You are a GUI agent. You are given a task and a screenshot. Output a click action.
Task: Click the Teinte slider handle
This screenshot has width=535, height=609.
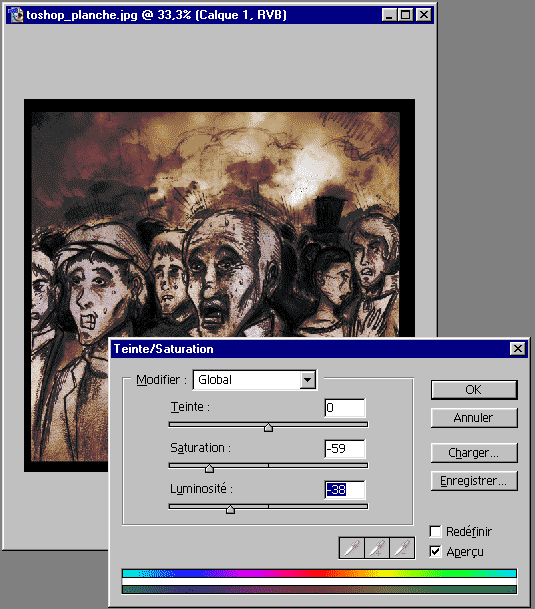(268, 427)
